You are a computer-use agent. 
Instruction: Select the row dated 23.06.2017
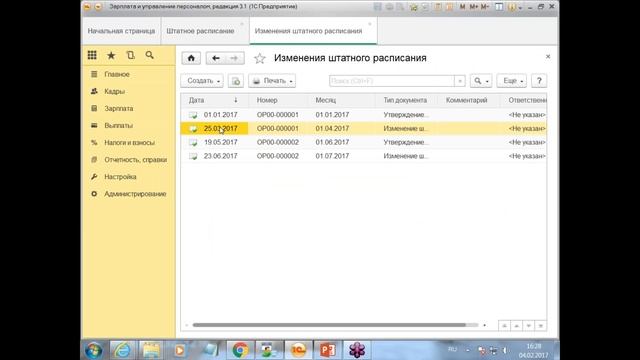tap(363, 156)
